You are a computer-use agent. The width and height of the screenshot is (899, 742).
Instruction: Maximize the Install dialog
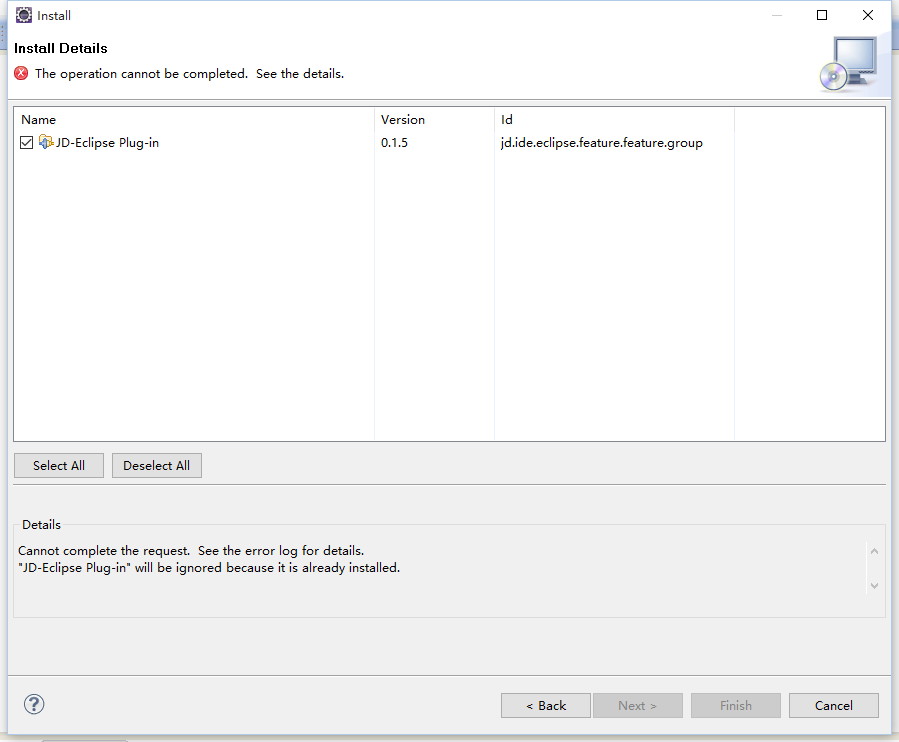[x=822, y=15]
